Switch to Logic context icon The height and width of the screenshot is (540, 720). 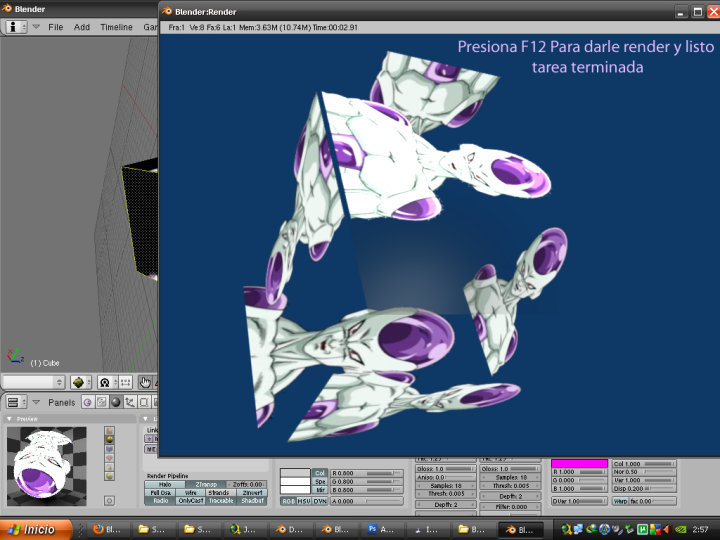[x=87, y=402]
